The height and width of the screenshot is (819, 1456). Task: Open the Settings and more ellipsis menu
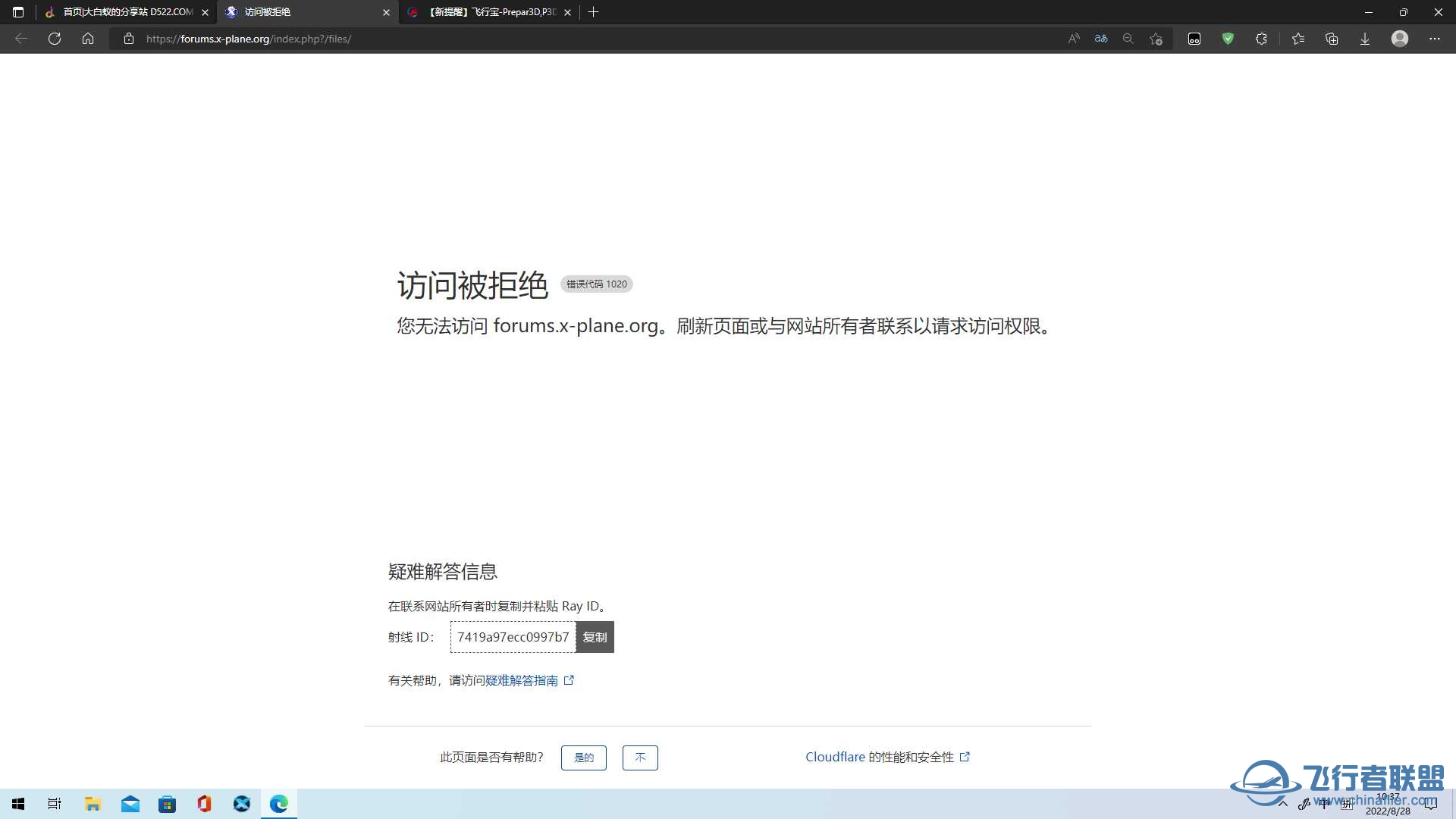pos(1435,39)
